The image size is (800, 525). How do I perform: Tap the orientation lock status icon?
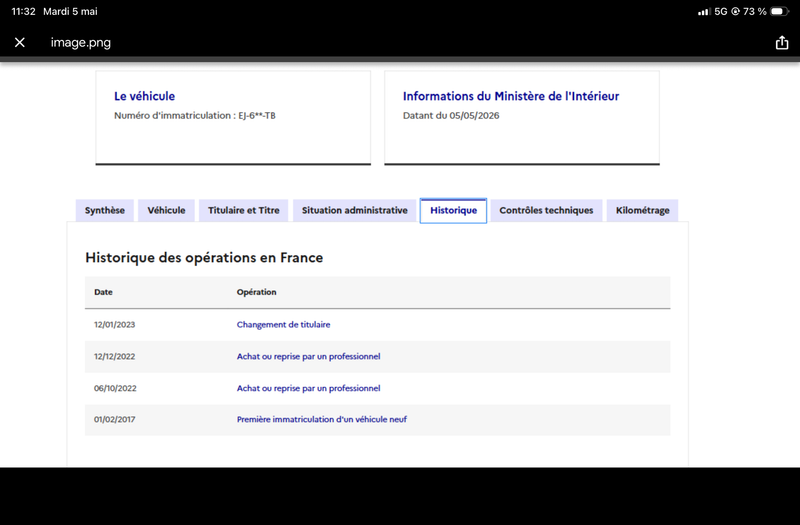point(735,11)
